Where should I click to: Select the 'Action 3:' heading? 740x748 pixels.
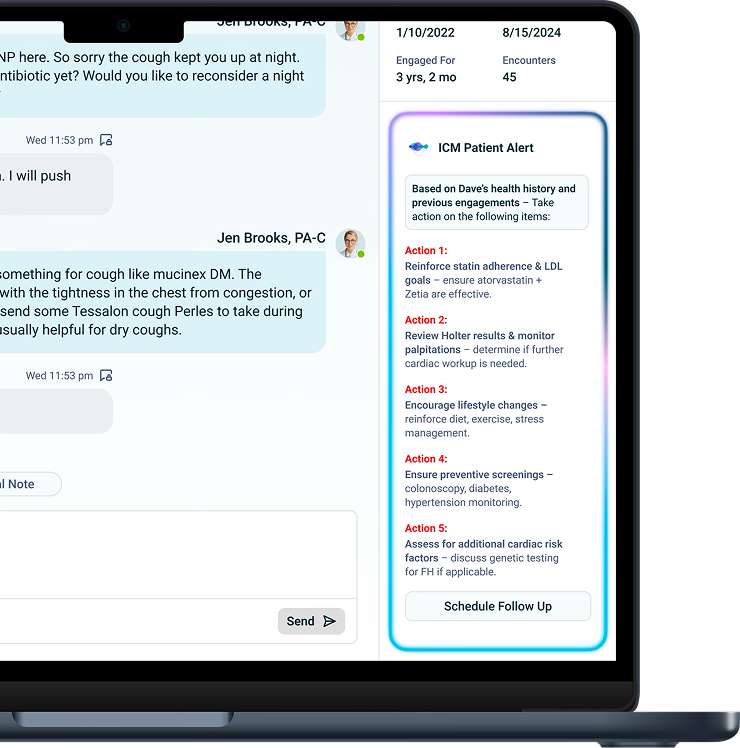426,389
